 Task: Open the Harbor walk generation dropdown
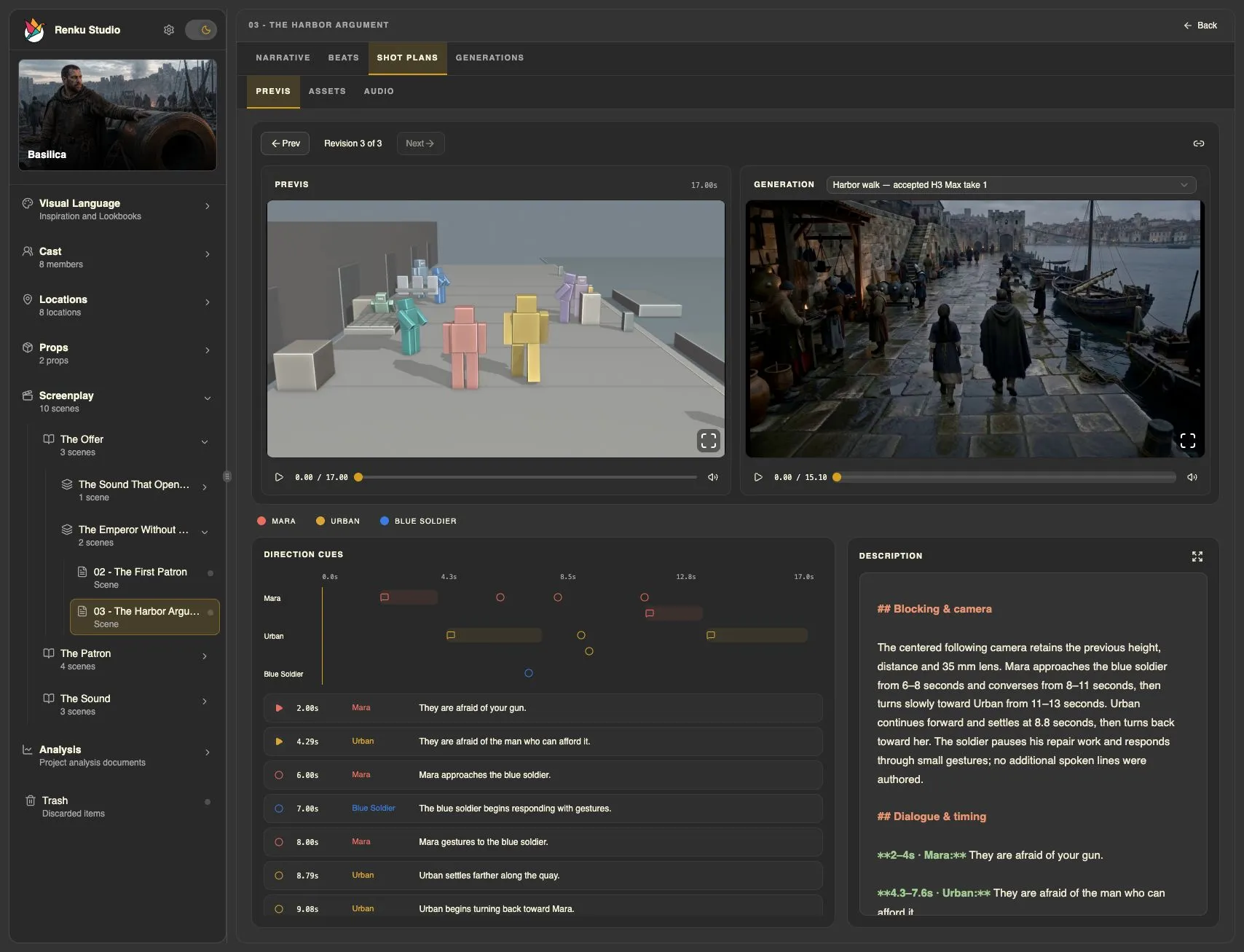[1011, 185]
